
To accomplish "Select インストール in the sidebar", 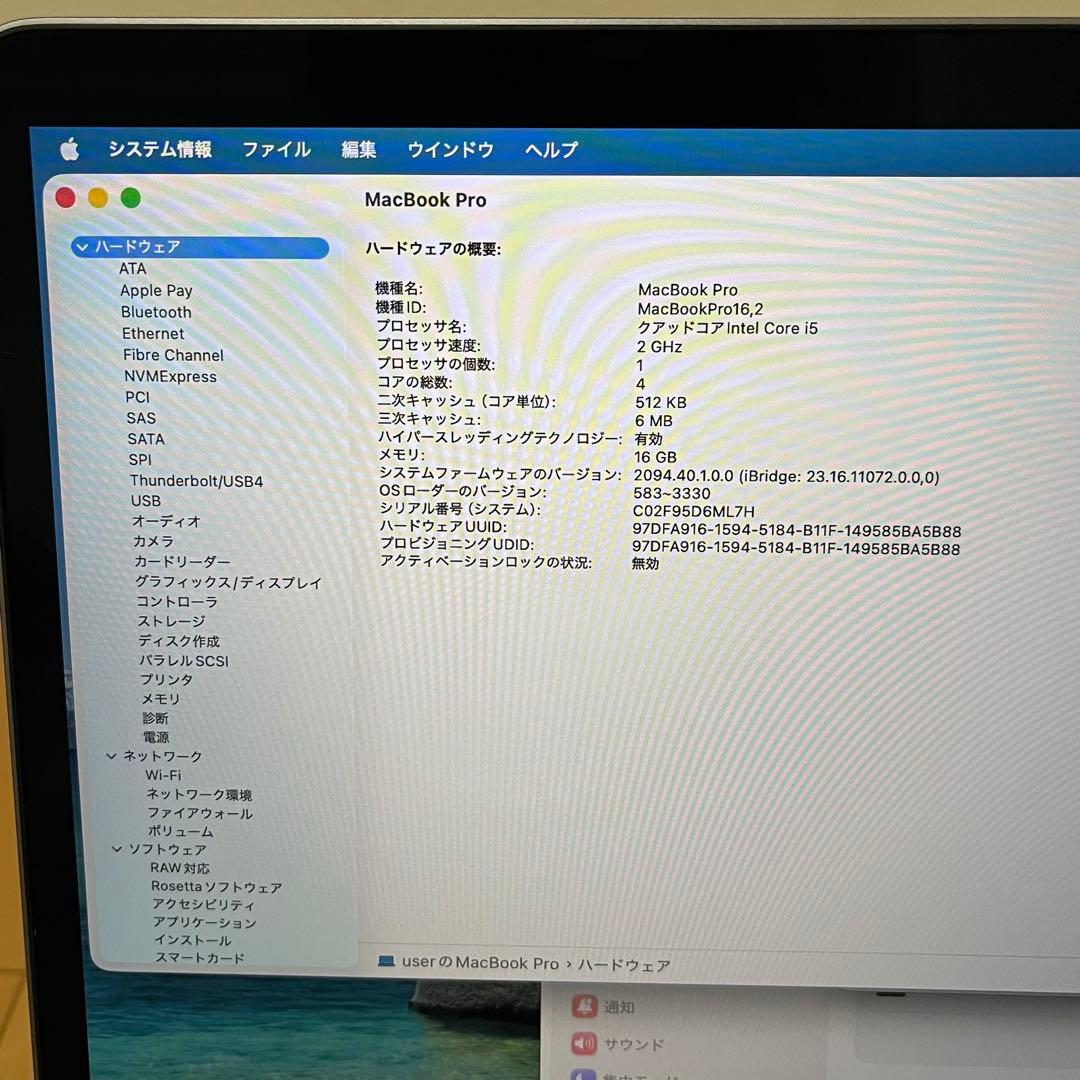I will pyautogui.click(x=192, y=940).
